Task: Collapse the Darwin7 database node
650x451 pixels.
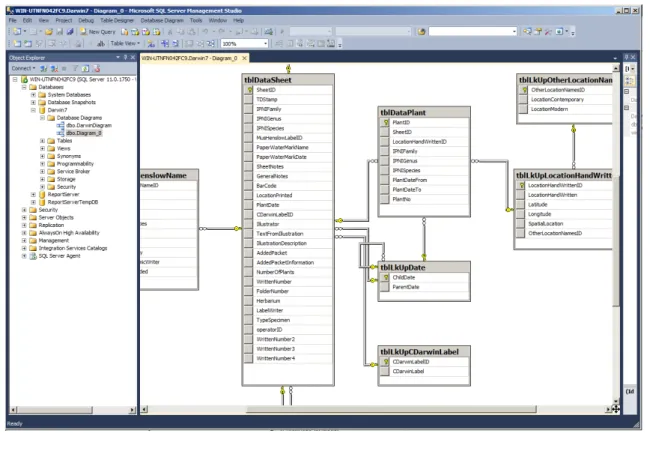Action: coord(33,110)
